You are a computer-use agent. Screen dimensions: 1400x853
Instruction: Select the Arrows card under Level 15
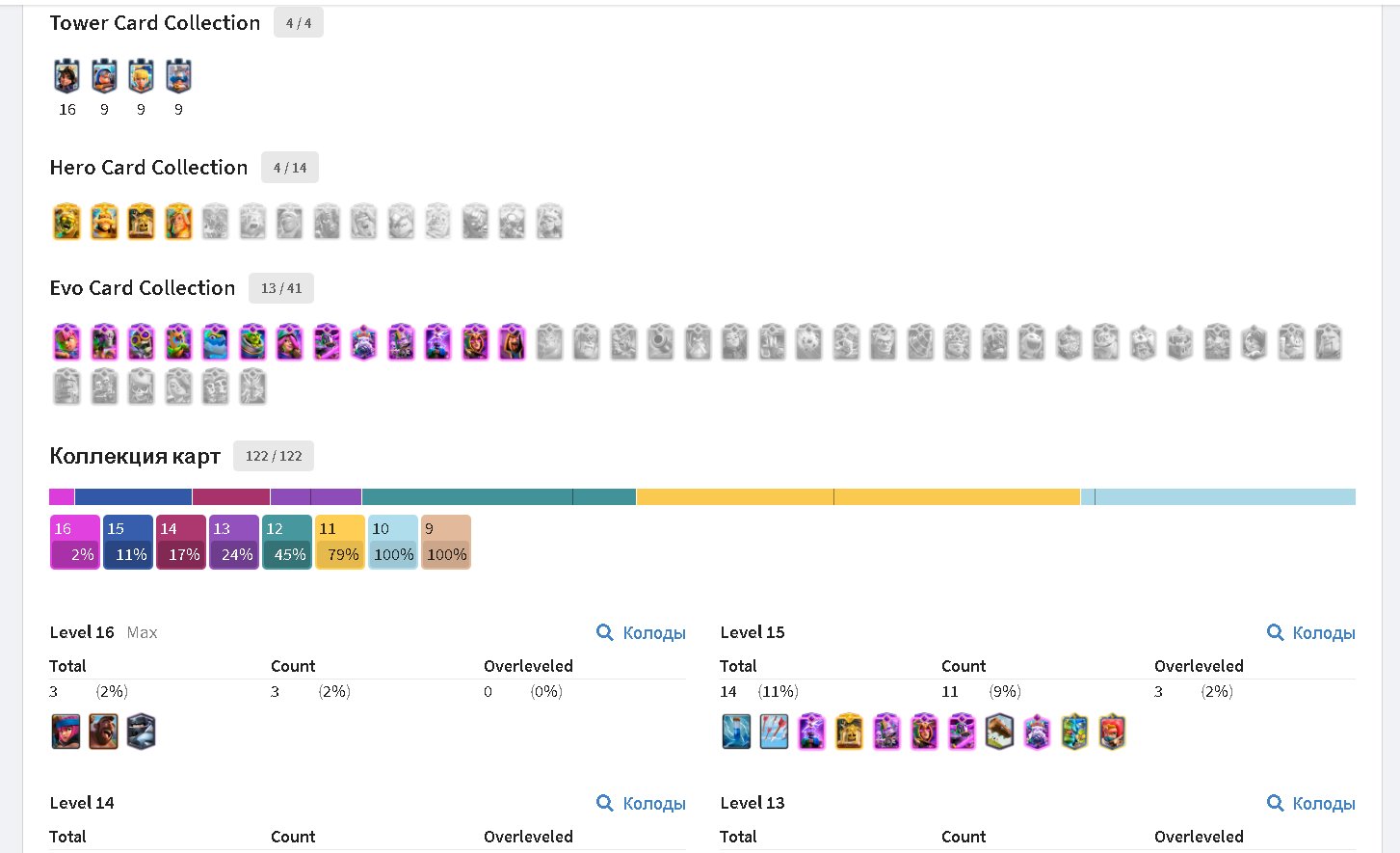point(774,733)
